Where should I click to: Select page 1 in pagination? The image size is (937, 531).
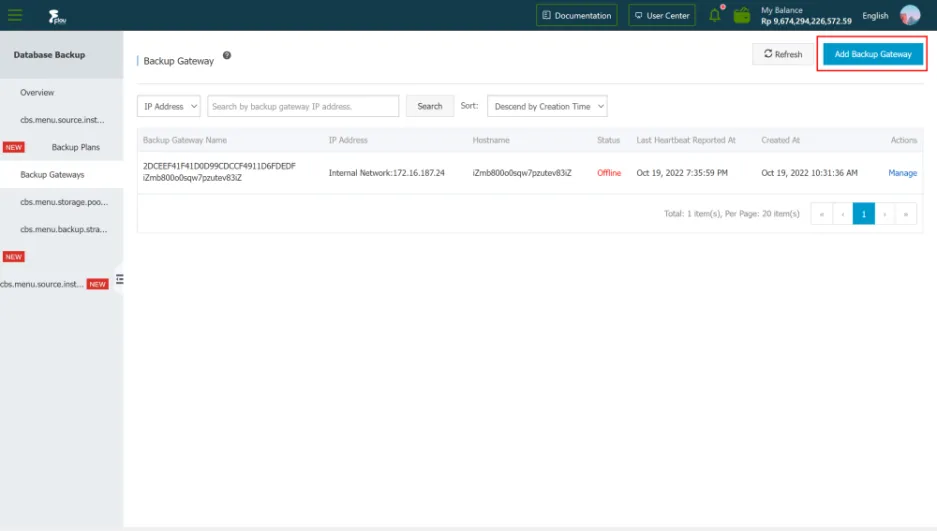pos(863,214)
